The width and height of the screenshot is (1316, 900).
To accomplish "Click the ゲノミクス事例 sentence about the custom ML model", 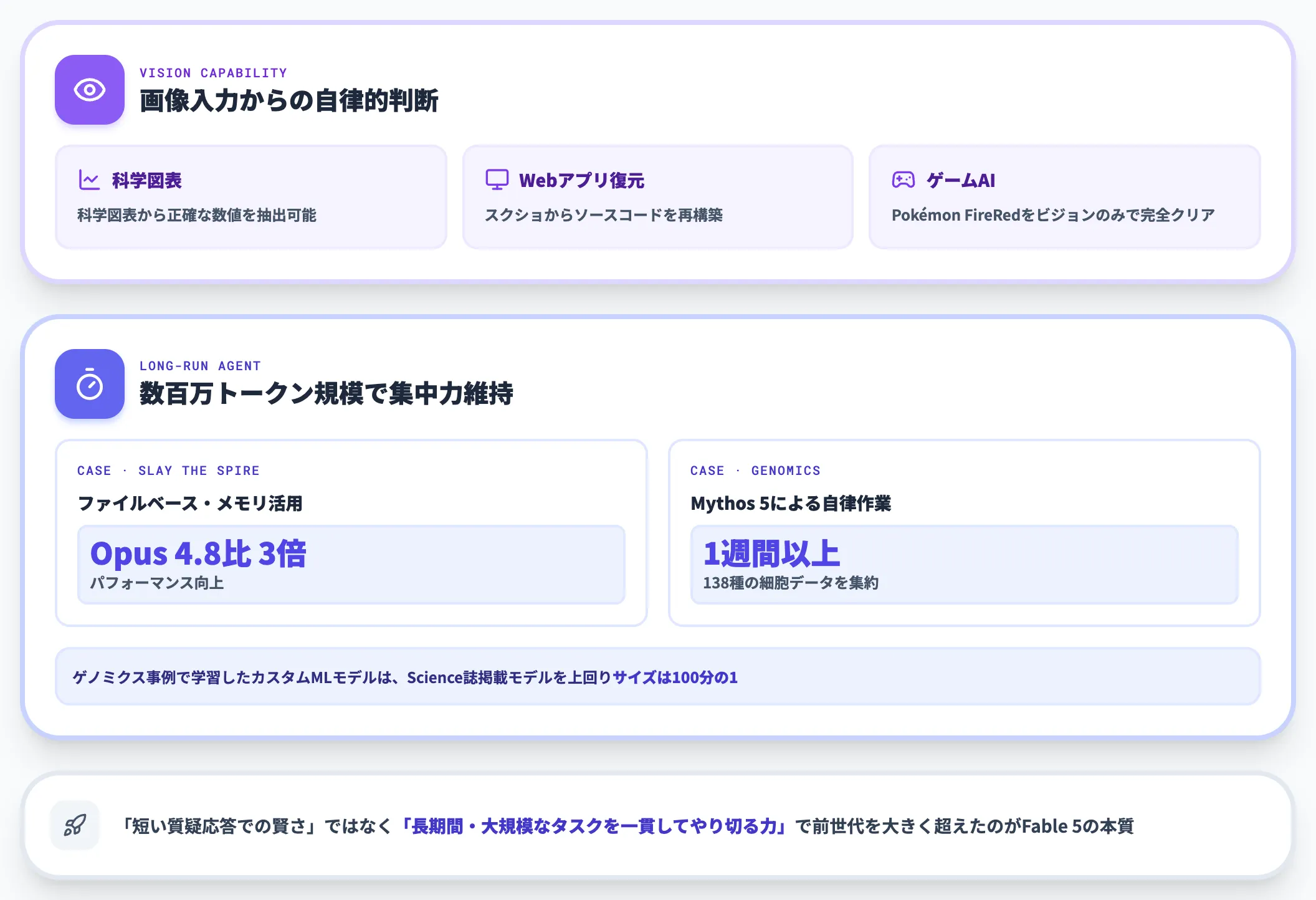I will (405, 677).
